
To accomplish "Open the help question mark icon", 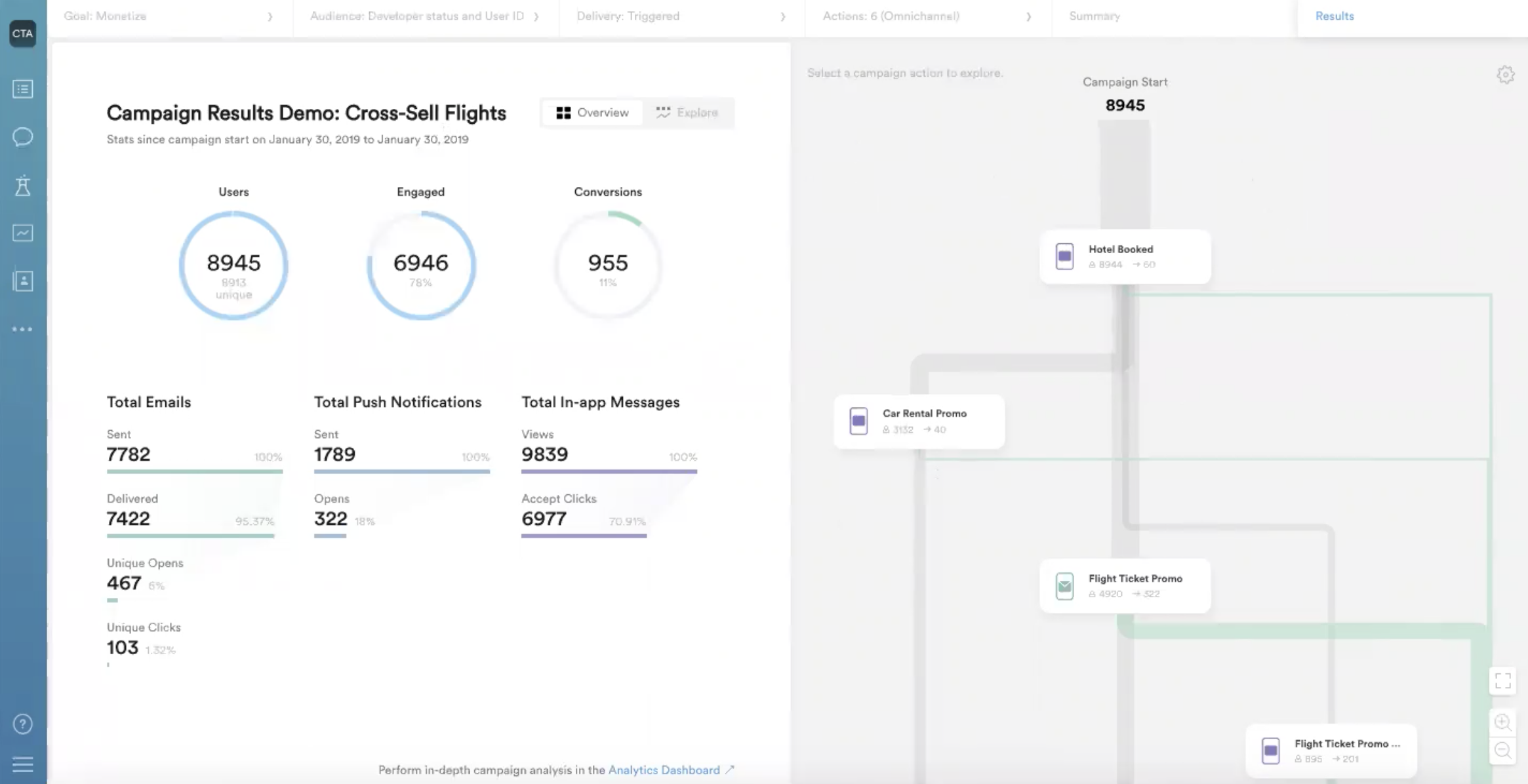I will point(23,724).
